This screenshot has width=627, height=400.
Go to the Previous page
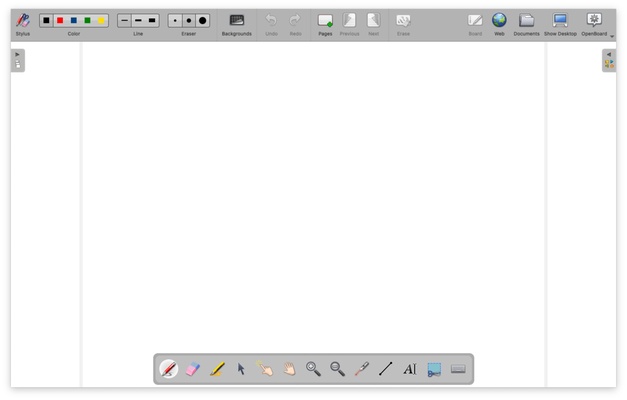click(x=349, y=24)
